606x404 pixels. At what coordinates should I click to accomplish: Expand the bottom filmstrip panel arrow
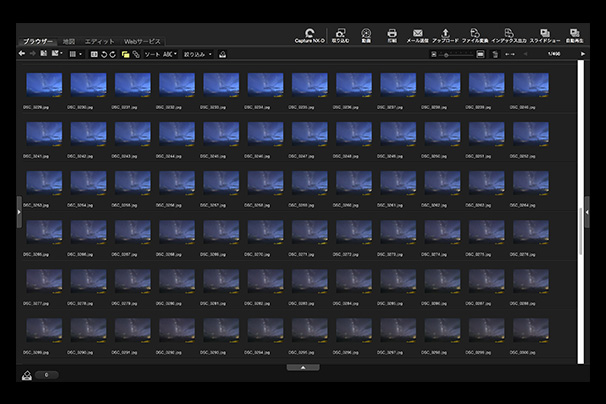point(302,368)
